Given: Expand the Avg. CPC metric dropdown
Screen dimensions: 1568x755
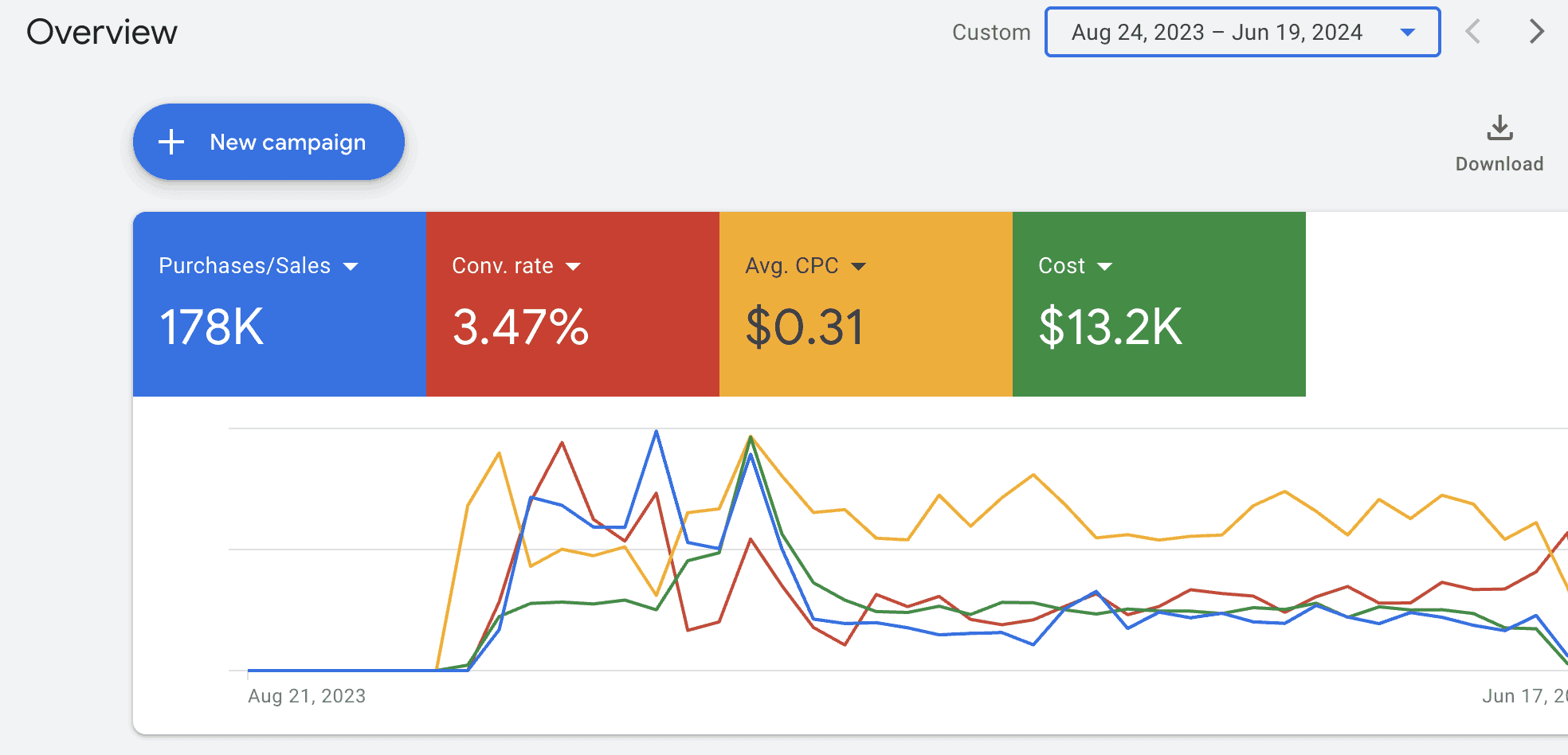Looking at the screenshot, I should tap(858, 267).
